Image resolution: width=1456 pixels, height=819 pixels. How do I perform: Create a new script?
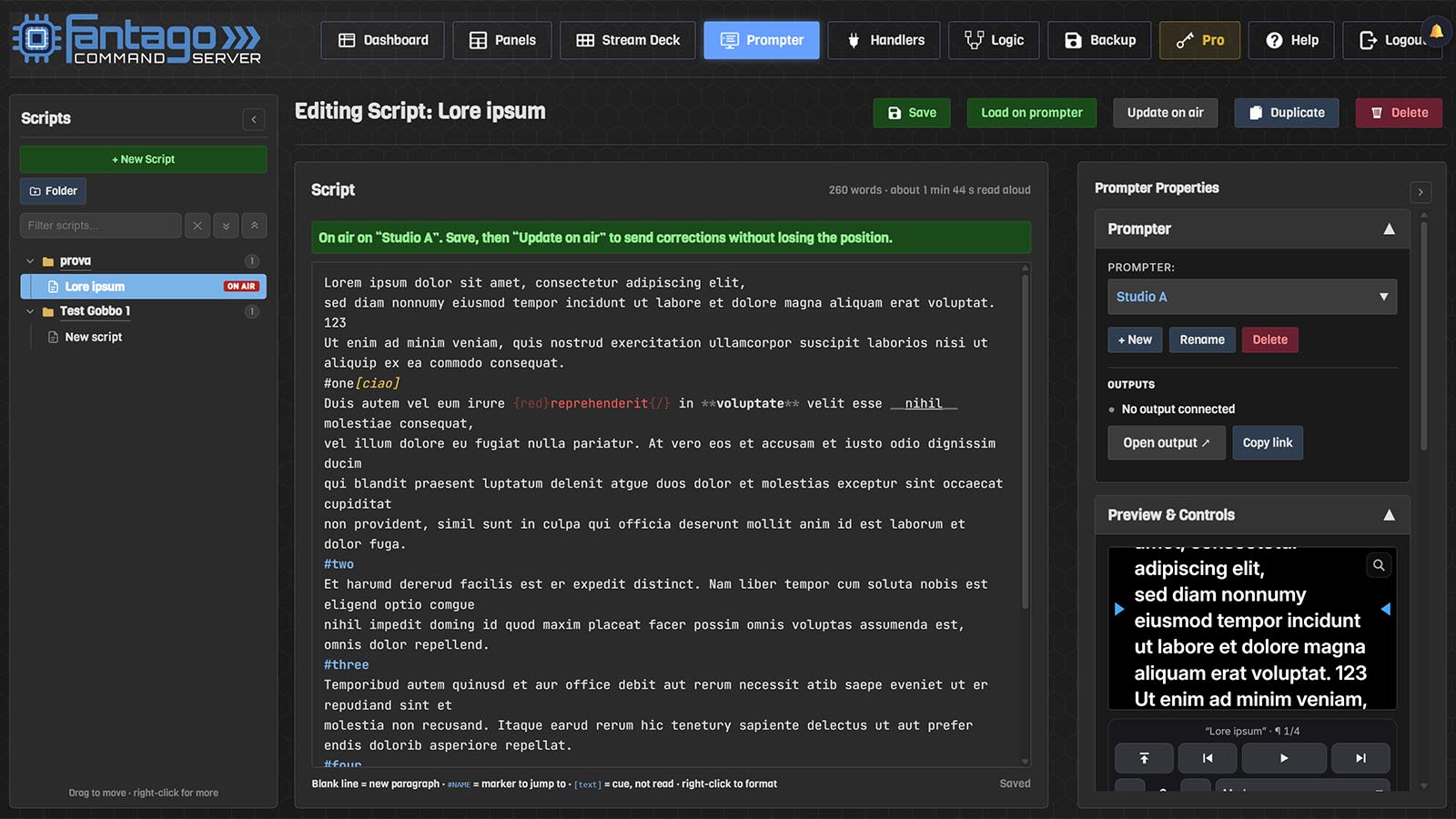click(x=143, y=159)
